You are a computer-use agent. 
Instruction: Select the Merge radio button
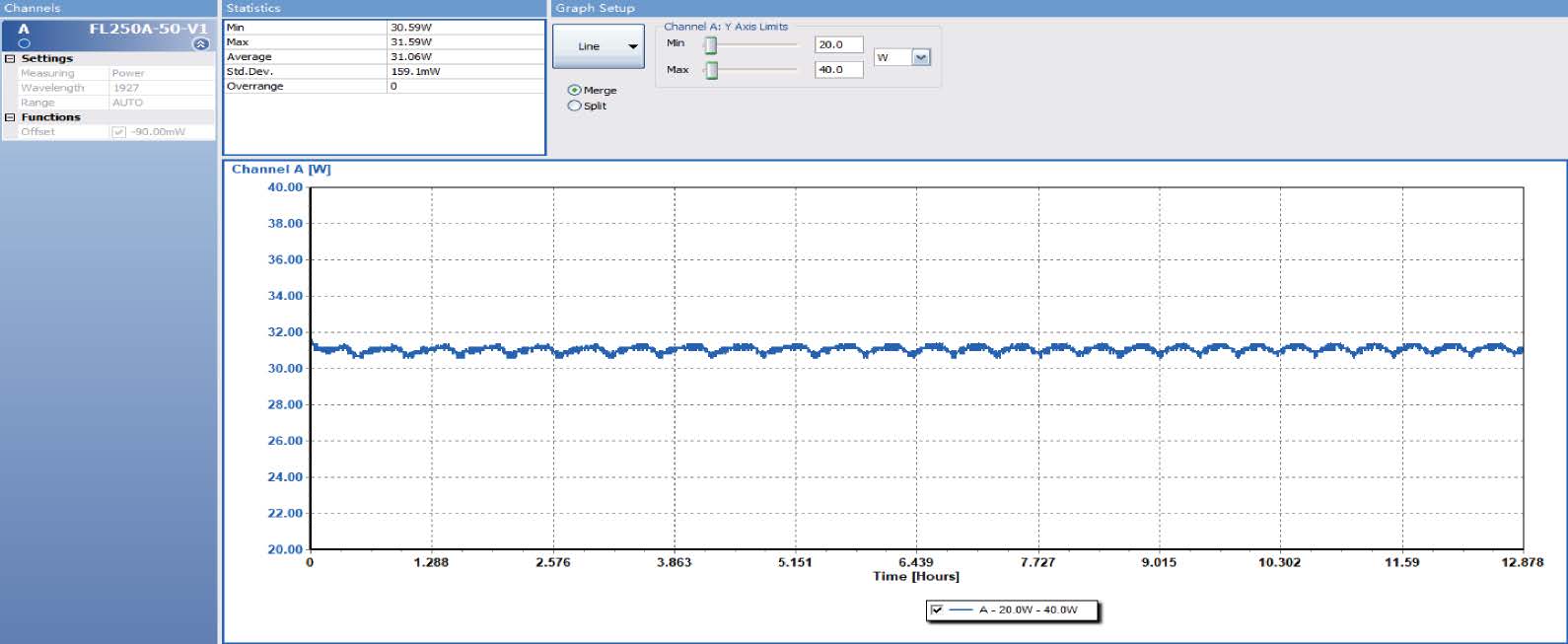pyautogui.click(x=575, y=90)
